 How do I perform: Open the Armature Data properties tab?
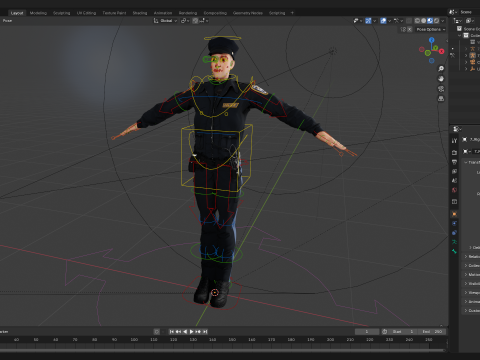point(454,242)
